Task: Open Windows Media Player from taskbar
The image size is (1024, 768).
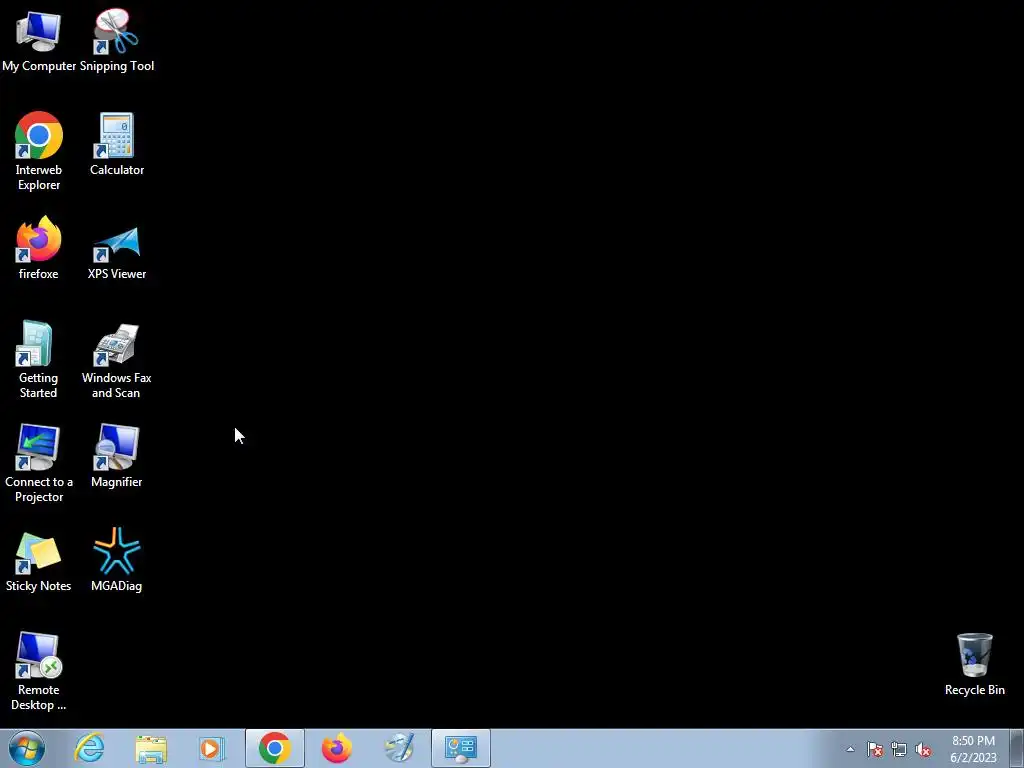Action: click(x=212, y=748)
